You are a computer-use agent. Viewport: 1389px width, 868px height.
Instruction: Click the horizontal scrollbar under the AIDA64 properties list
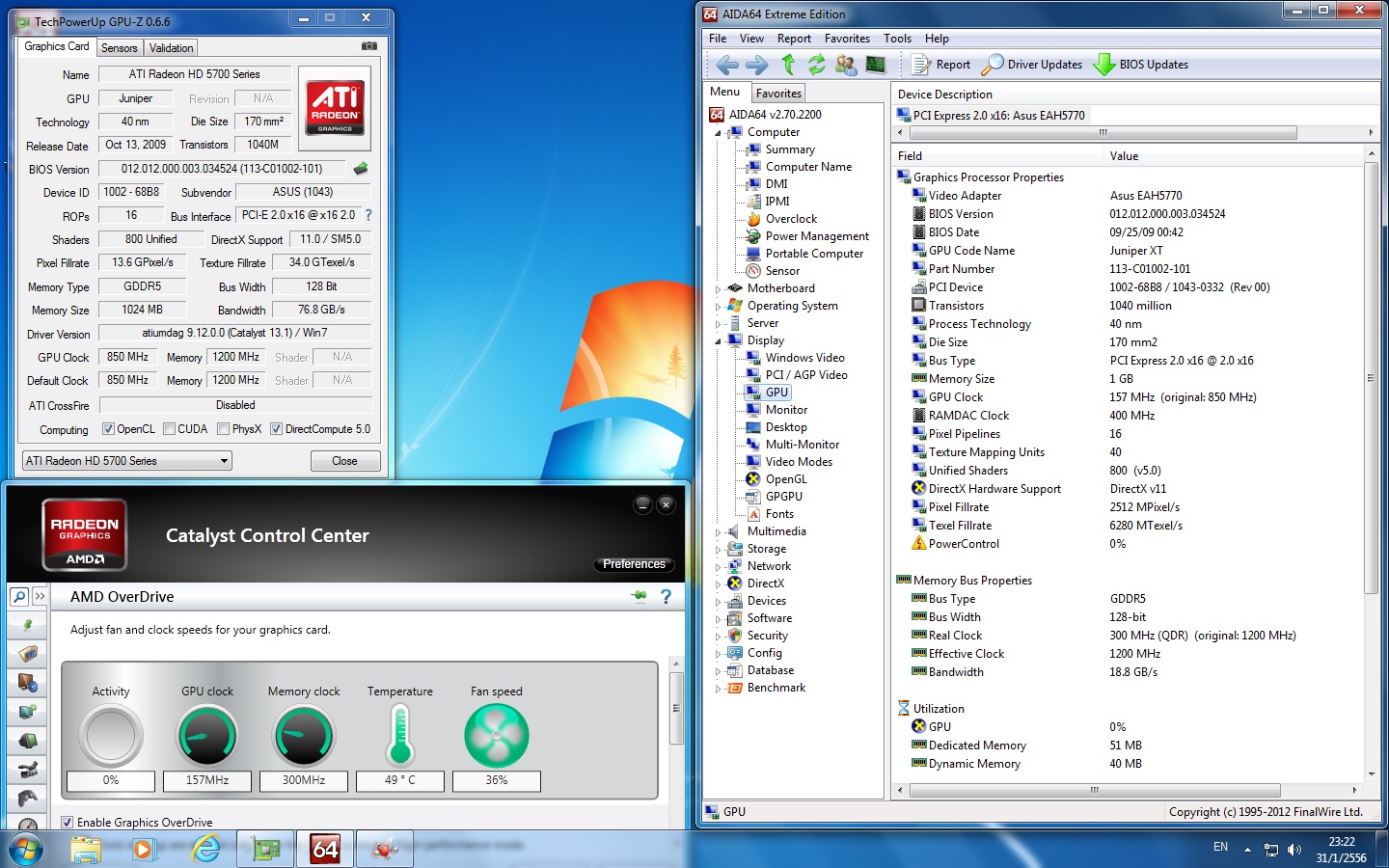coord(1094,790)
